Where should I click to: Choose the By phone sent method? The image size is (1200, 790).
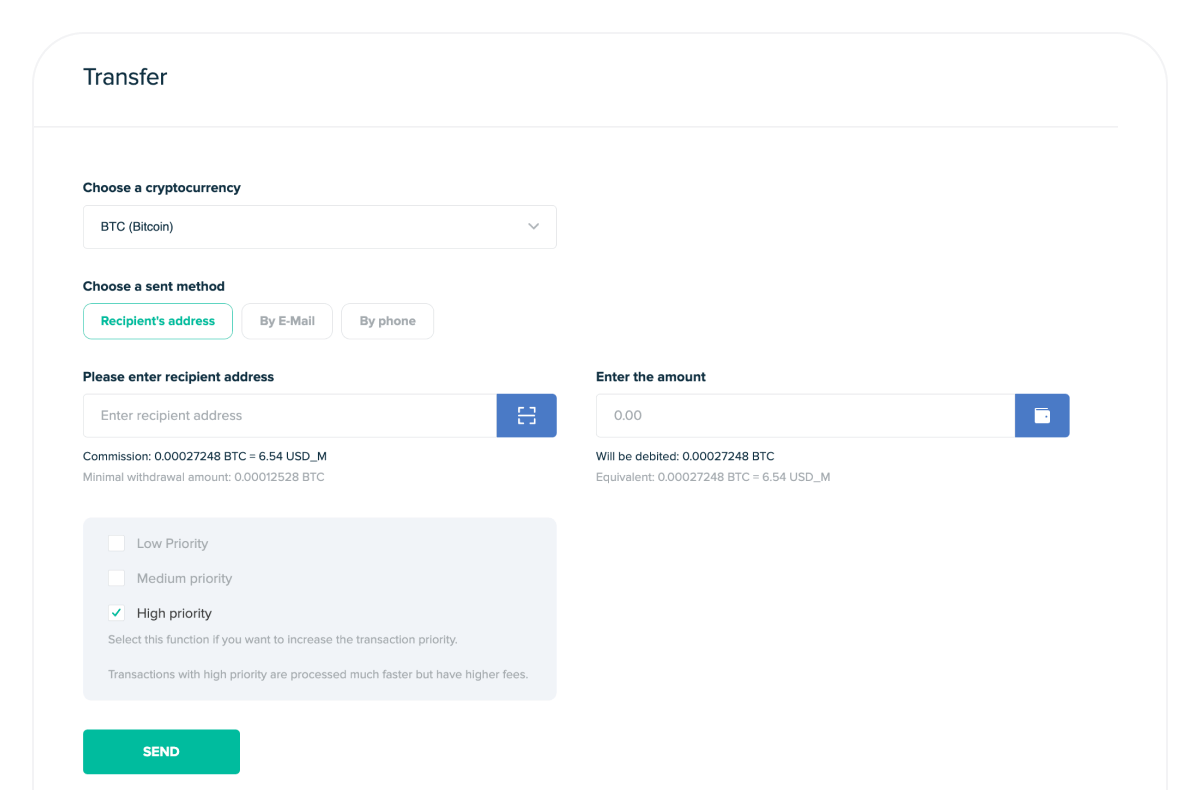pos(388,321)
